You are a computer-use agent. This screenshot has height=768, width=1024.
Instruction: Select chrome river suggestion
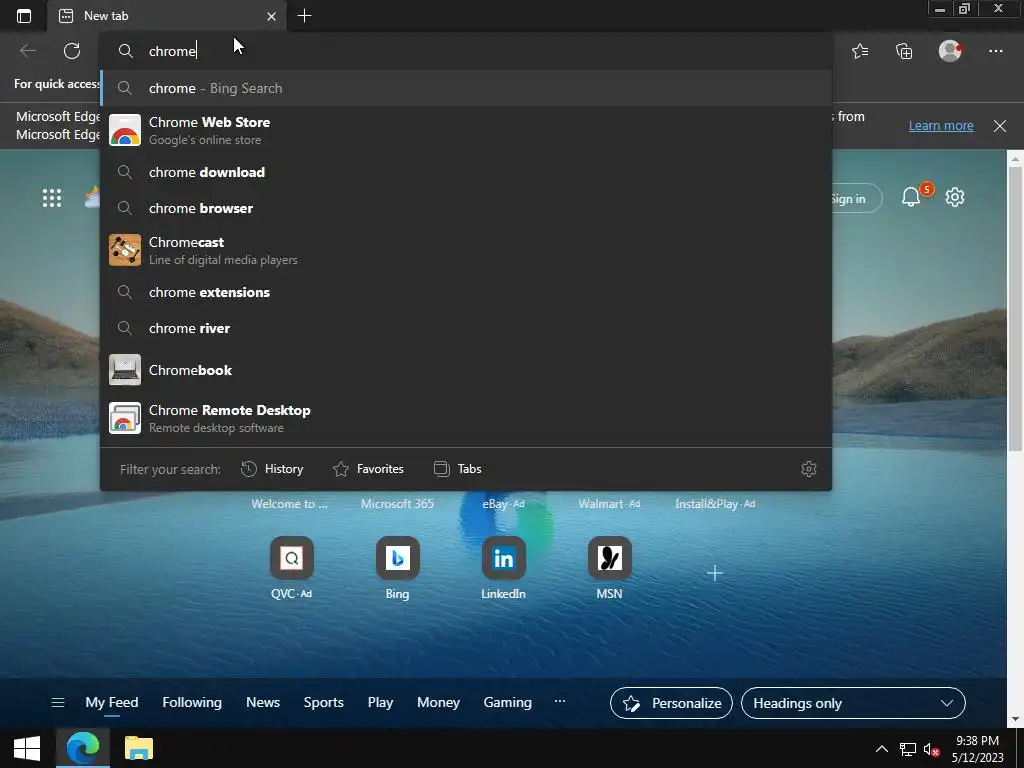point(466,328)
